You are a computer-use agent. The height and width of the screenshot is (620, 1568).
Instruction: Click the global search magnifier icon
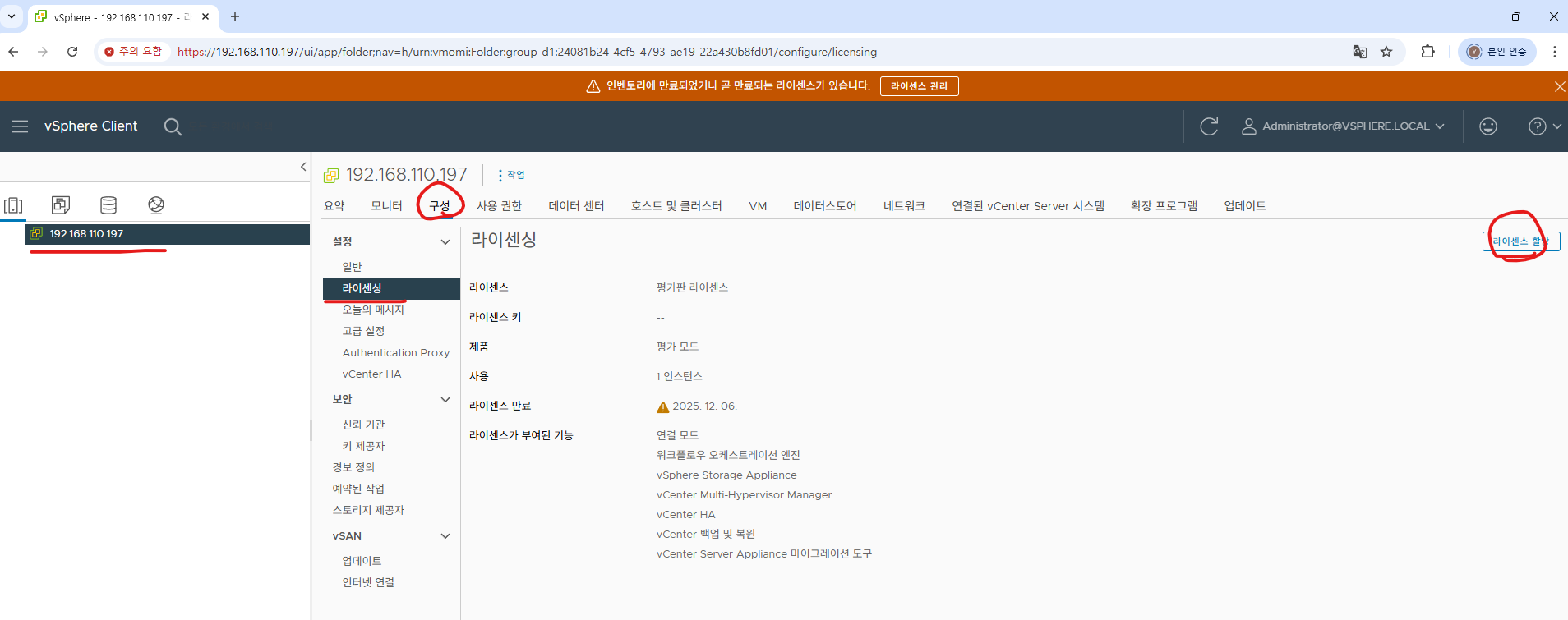pos(173,126)
